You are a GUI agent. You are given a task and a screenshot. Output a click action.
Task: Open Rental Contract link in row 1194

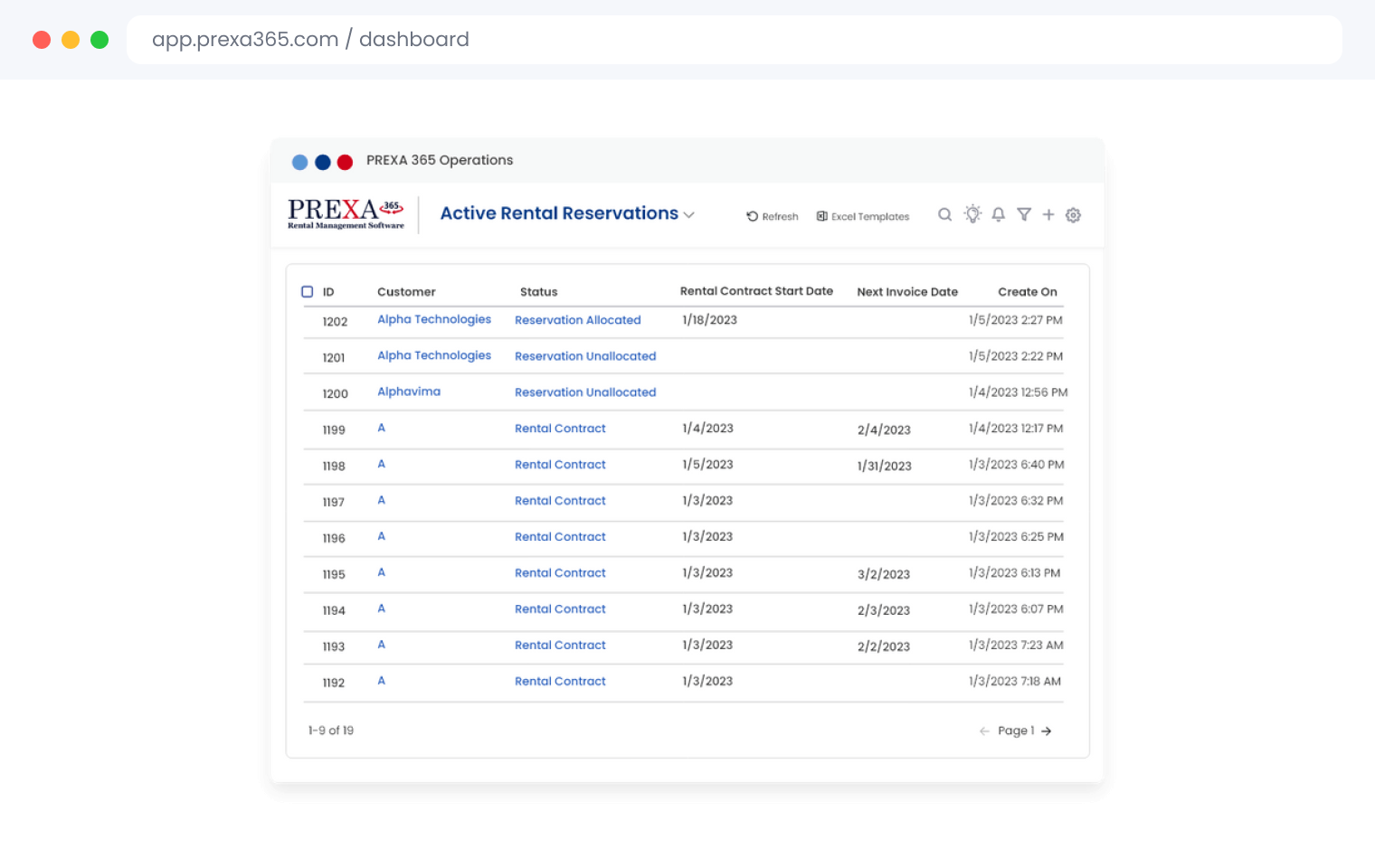560,609
